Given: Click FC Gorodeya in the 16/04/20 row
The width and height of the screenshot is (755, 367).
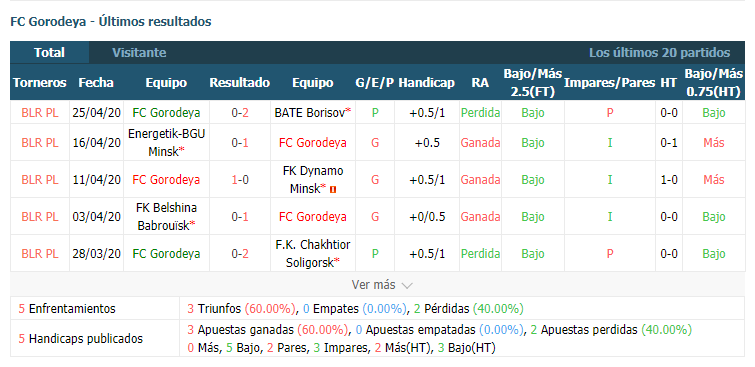Looking at the screenshot, I should (x=312, y=143).
